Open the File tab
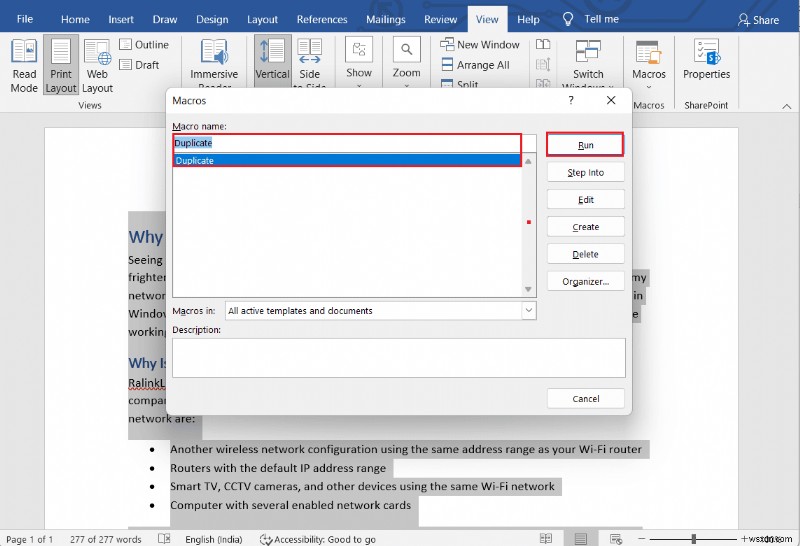The height and width of the screenshot is (546, 800). [x=24, y=19]
